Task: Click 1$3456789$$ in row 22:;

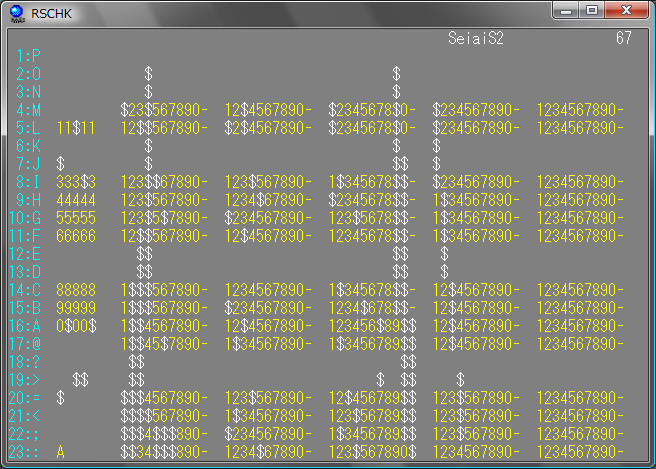Action: tap(372, 433)
